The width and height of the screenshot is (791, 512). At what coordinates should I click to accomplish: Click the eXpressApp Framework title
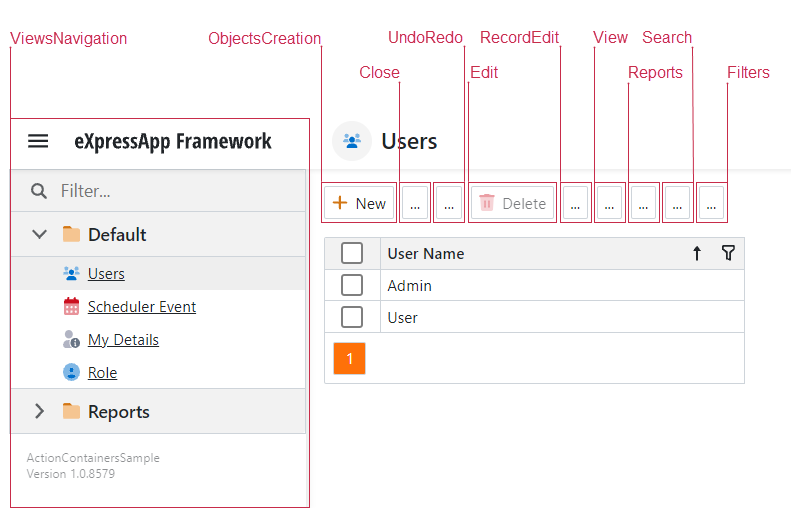tap(173, 142)
